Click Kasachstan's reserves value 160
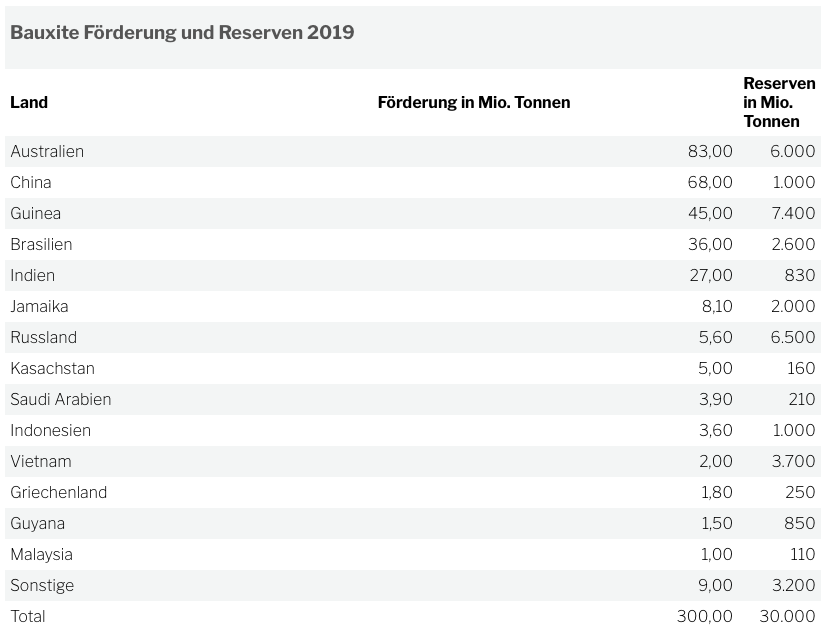The height and width of the screenshot is (635, 826). point(801,369)
